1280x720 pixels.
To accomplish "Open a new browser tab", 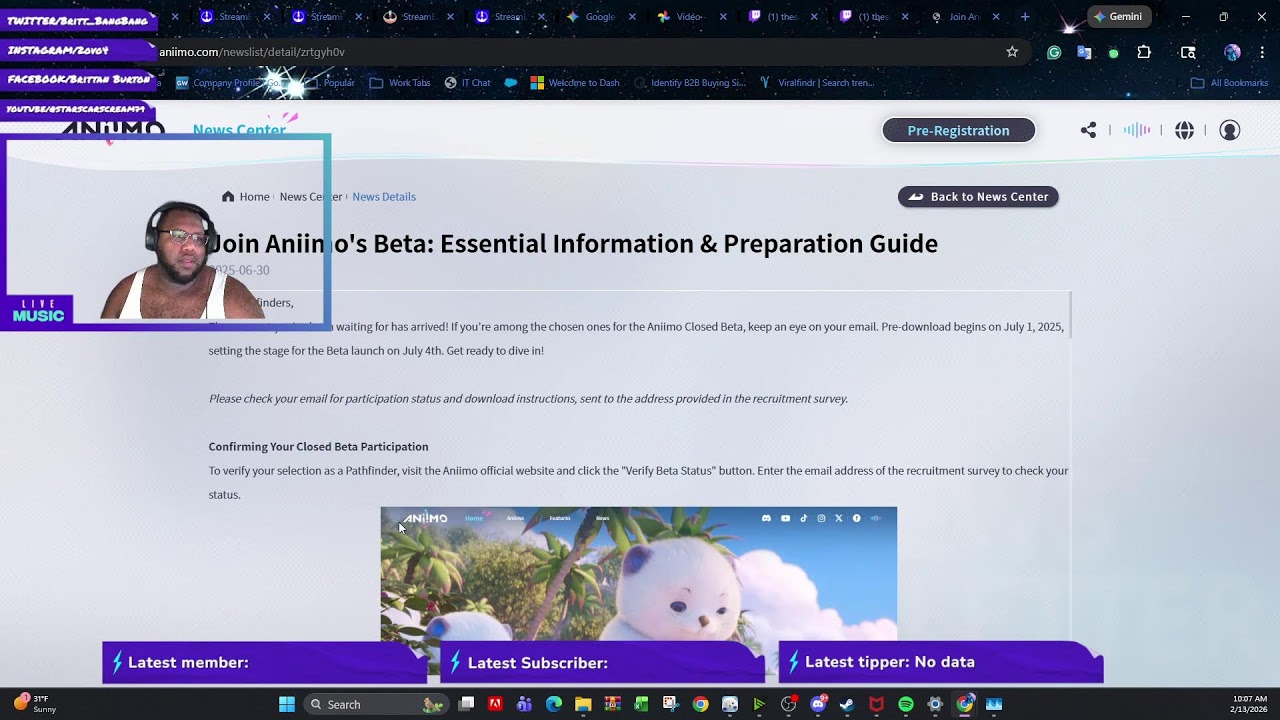I will click(1025, 17).
